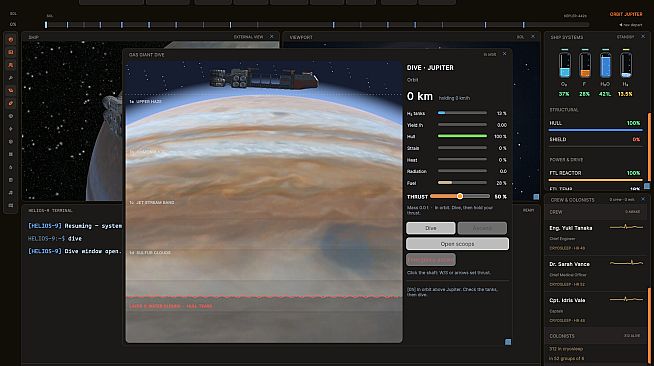Click the COLONISTS section header

click(x=596, y=336)
